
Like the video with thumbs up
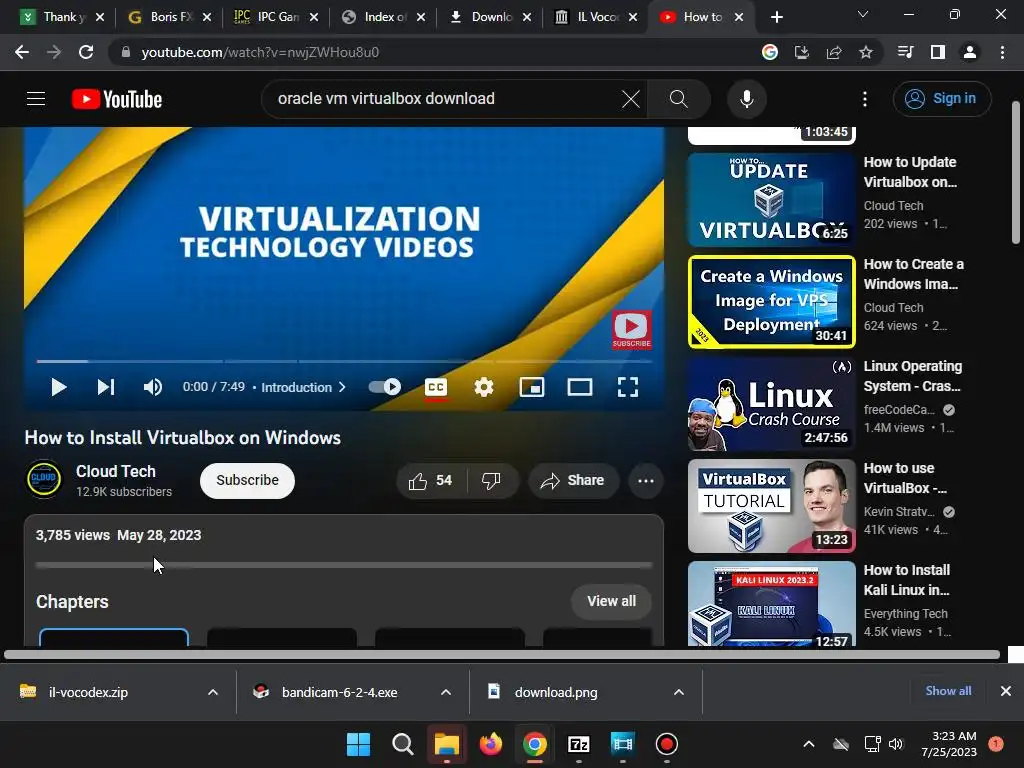click(x=430, y=481)
